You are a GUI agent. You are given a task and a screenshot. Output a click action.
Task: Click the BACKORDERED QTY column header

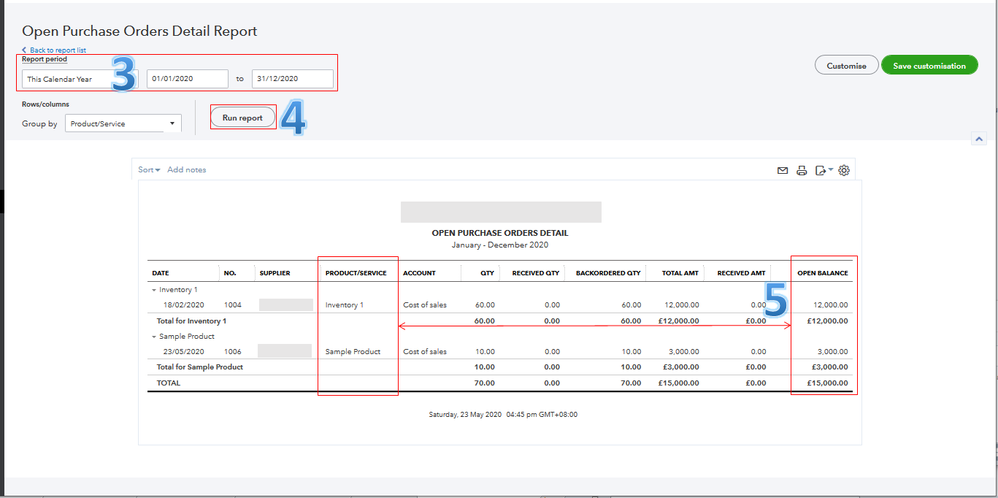tap(608, 273)
